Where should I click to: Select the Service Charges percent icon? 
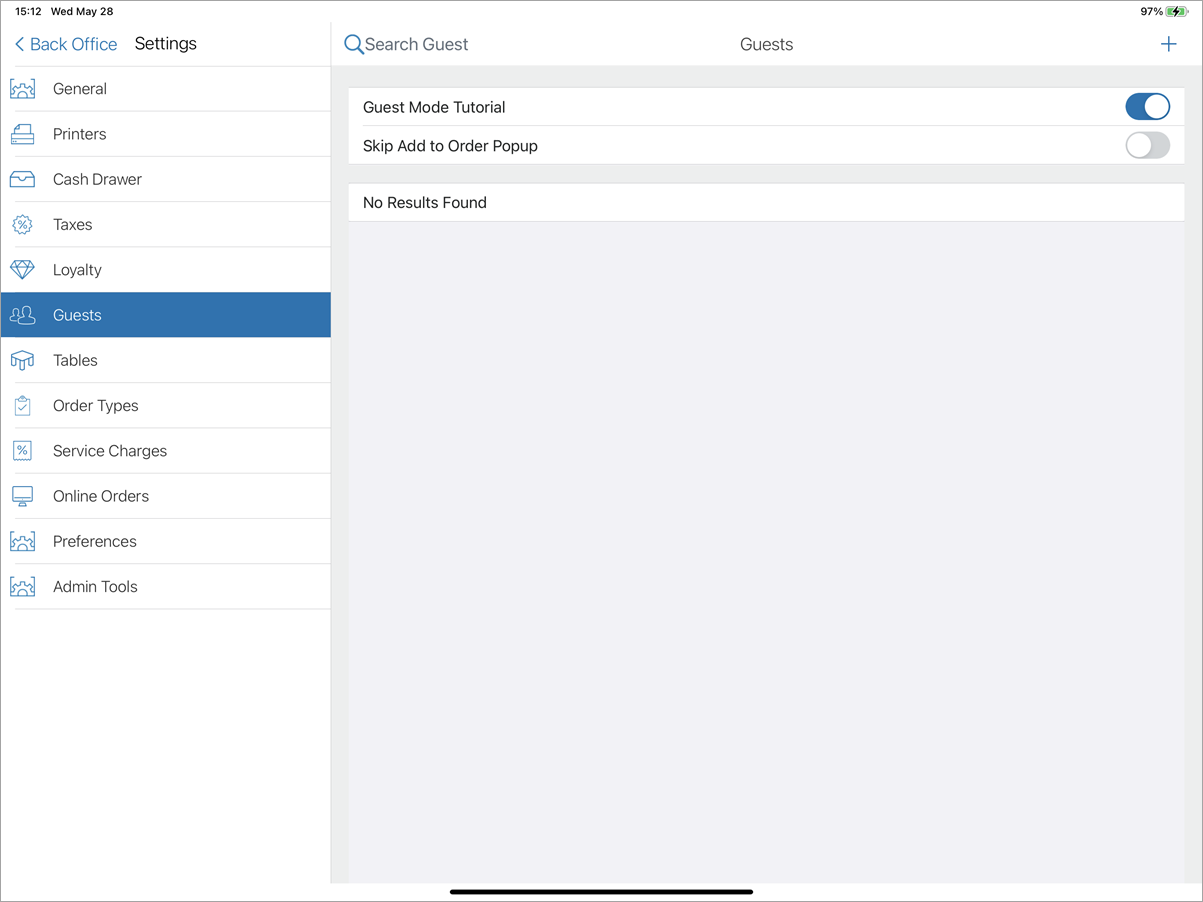pyautogui.click(x=22, y=450)
